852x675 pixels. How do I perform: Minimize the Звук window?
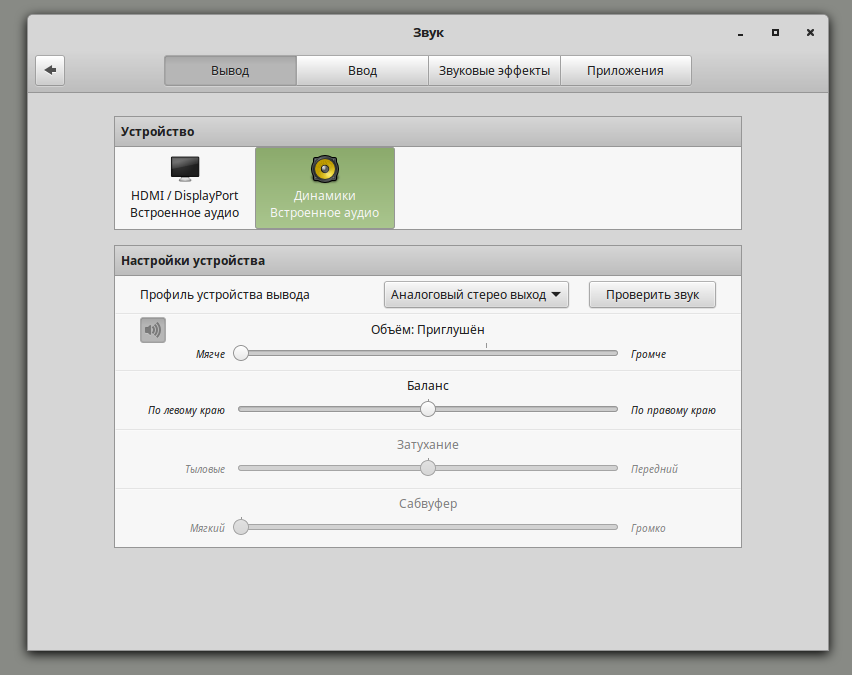point(742,33)
